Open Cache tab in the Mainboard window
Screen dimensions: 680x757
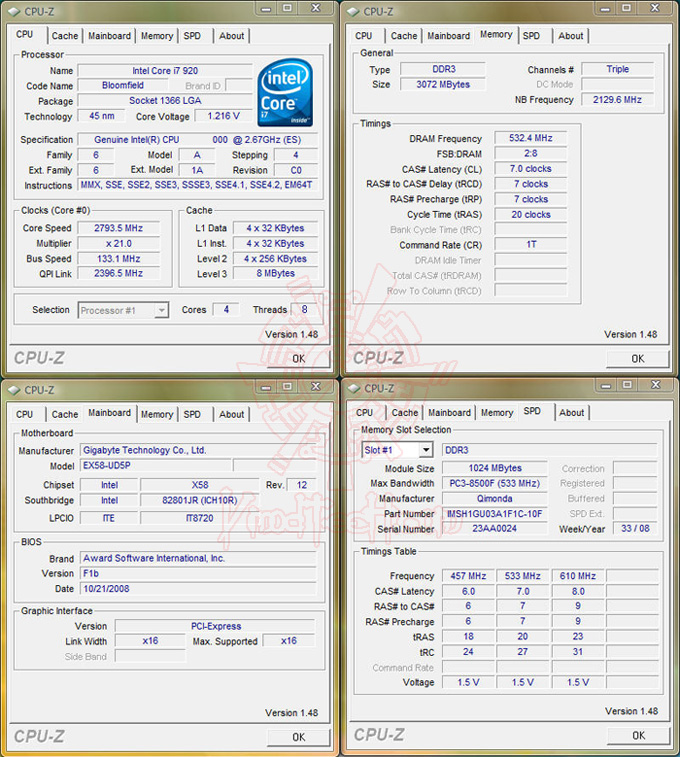tap(65, 414)
